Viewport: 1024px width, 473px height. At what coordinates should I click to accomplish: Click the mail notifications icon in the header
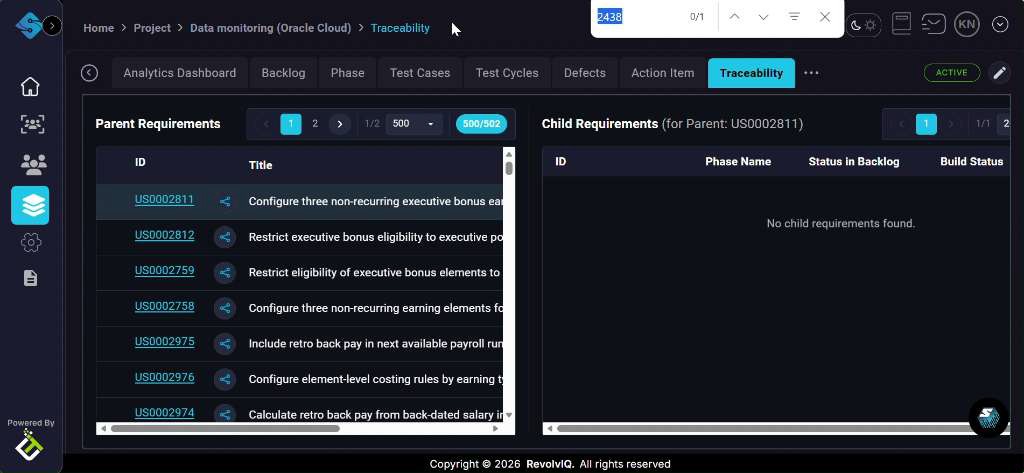tap(933, 24)
